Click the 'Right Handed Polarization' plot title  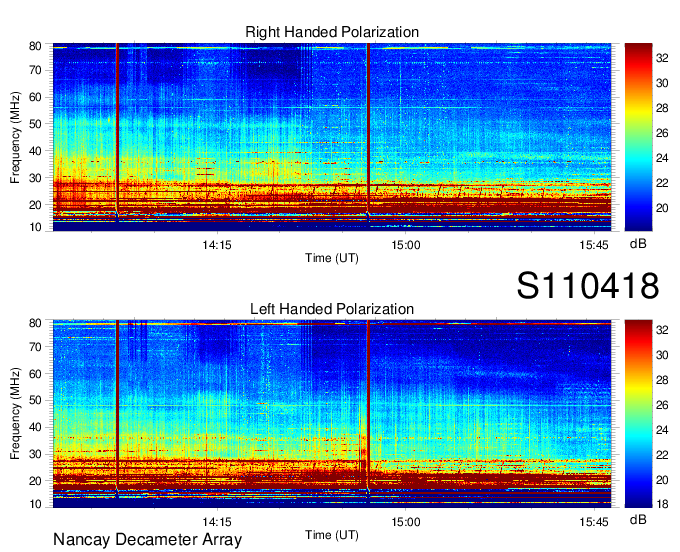pyautogui.click(x=332, y=32)
